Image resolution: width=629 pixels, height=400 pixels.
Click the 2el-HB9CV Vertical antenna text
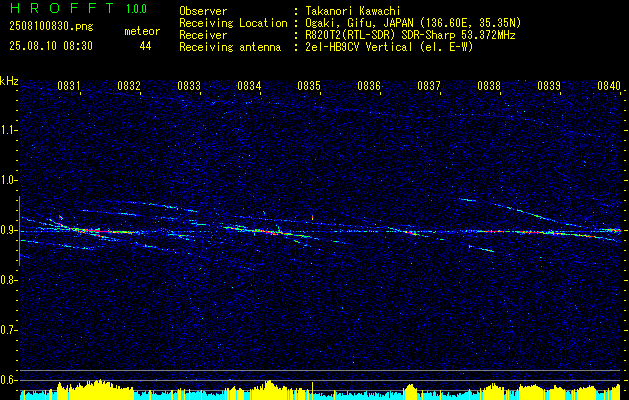coord(389,47)
